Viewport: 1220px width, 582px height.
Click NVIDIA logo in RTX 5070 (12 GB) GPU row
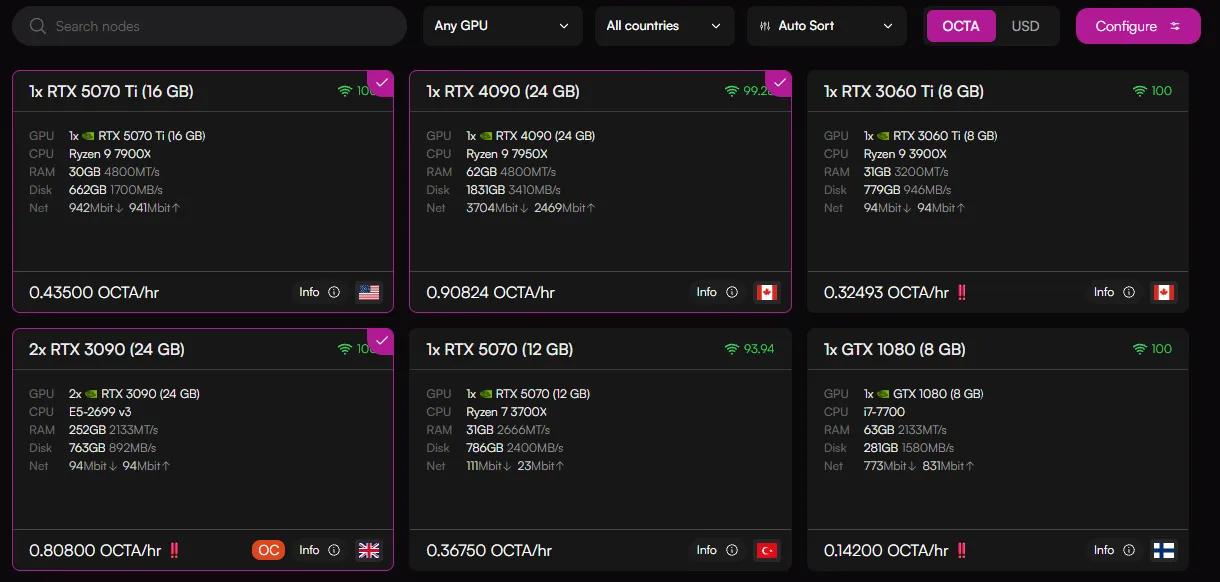486,394
